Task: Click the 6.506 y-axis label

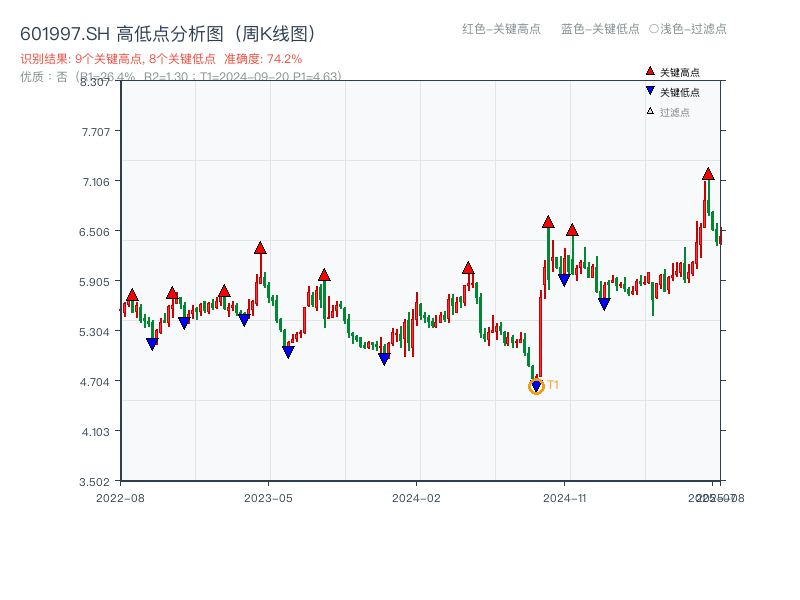Action: (x=94, y=232)
